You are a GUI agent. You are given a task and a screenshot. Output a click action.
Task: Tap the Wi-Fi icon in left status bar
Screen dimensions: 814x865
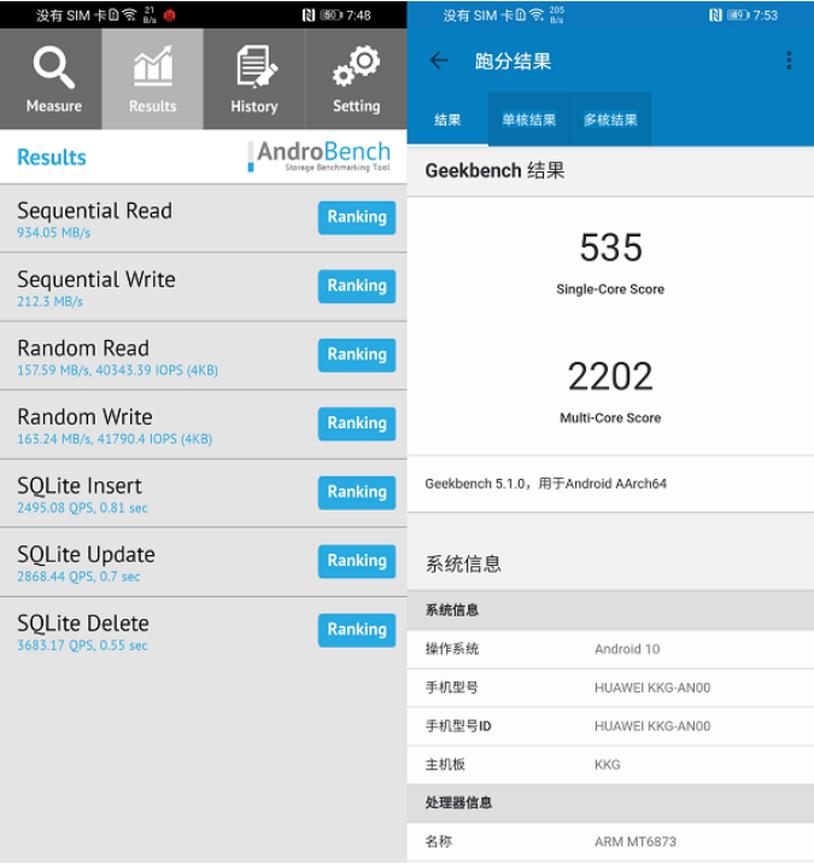pos(129,15)
